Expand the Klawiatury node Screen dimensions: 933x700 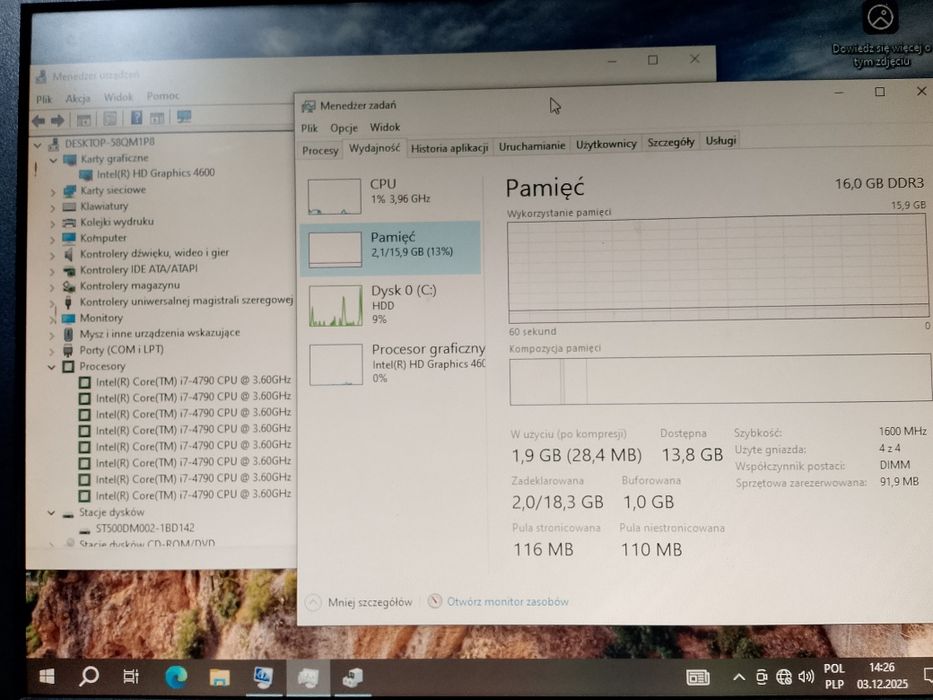click(x=53, y=208)
